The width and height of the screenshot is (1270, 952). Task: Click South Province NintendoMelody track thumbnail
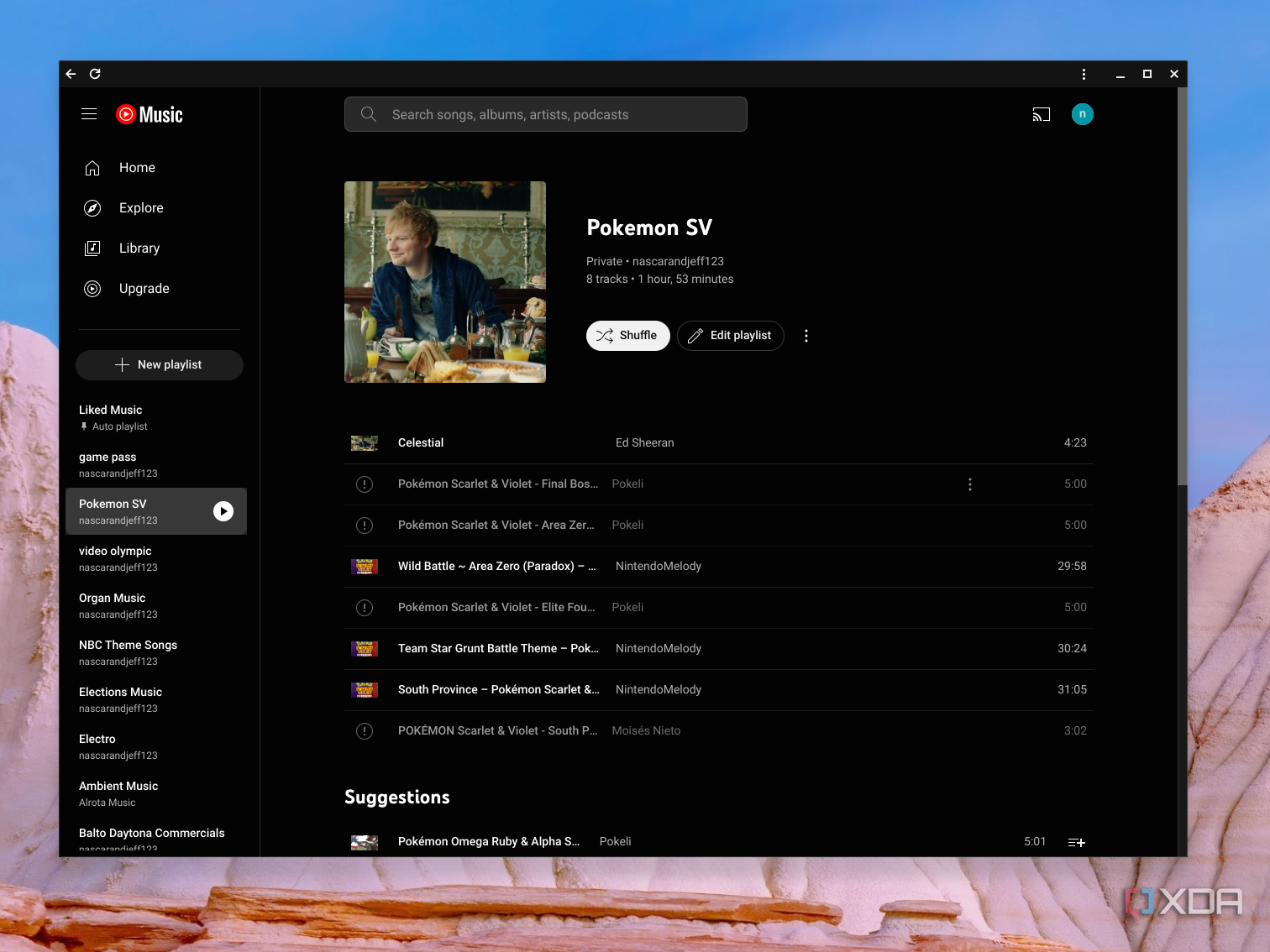click(x=365, y=690)
